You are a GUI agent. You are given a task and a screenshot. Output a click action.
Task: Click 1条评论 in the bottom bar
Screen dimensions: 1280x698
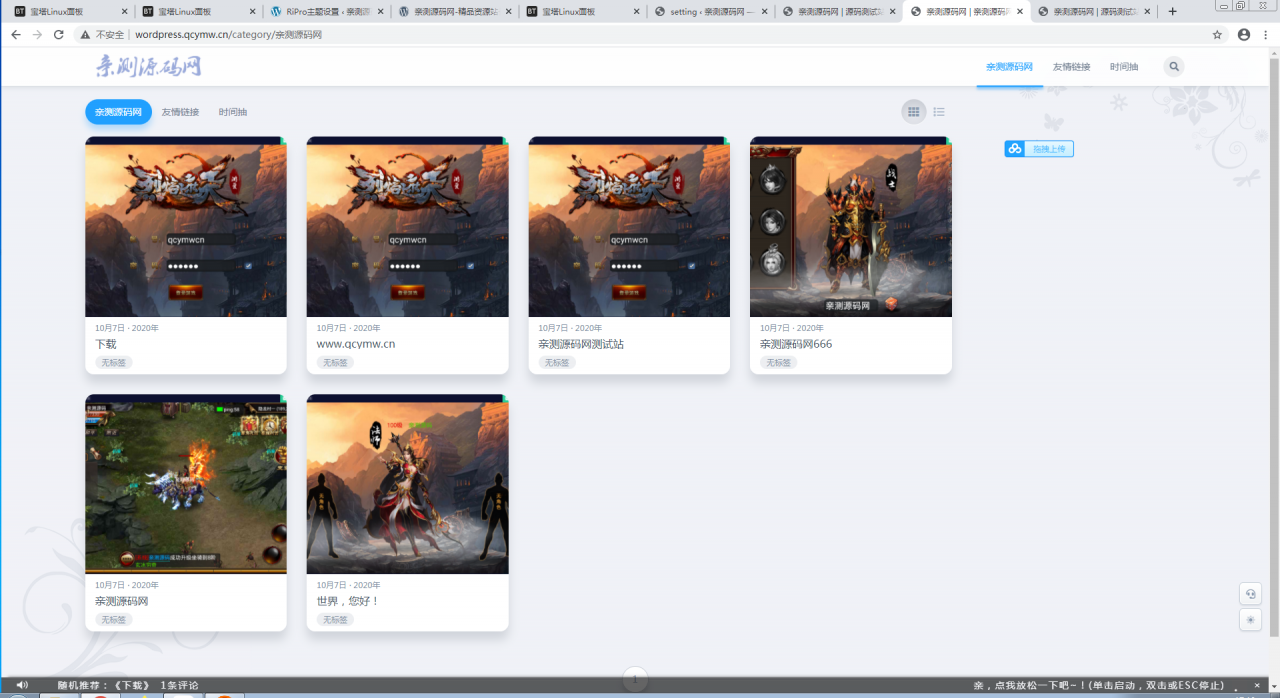click(180, 685)
